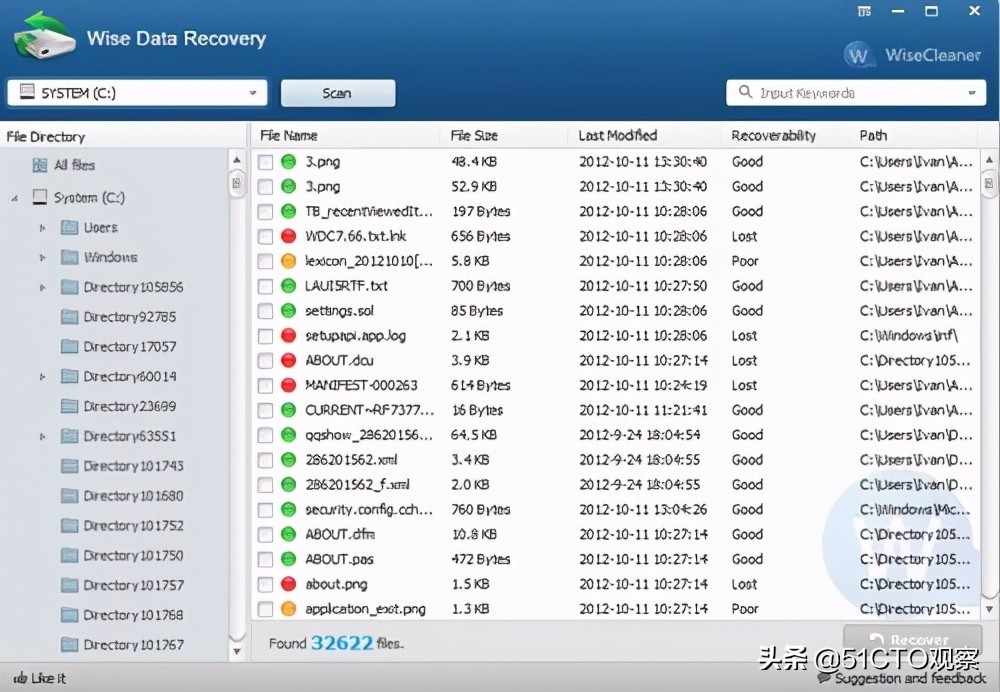Select the Users folder icon
Screen dimensions: 1000x692
(70, 227)
